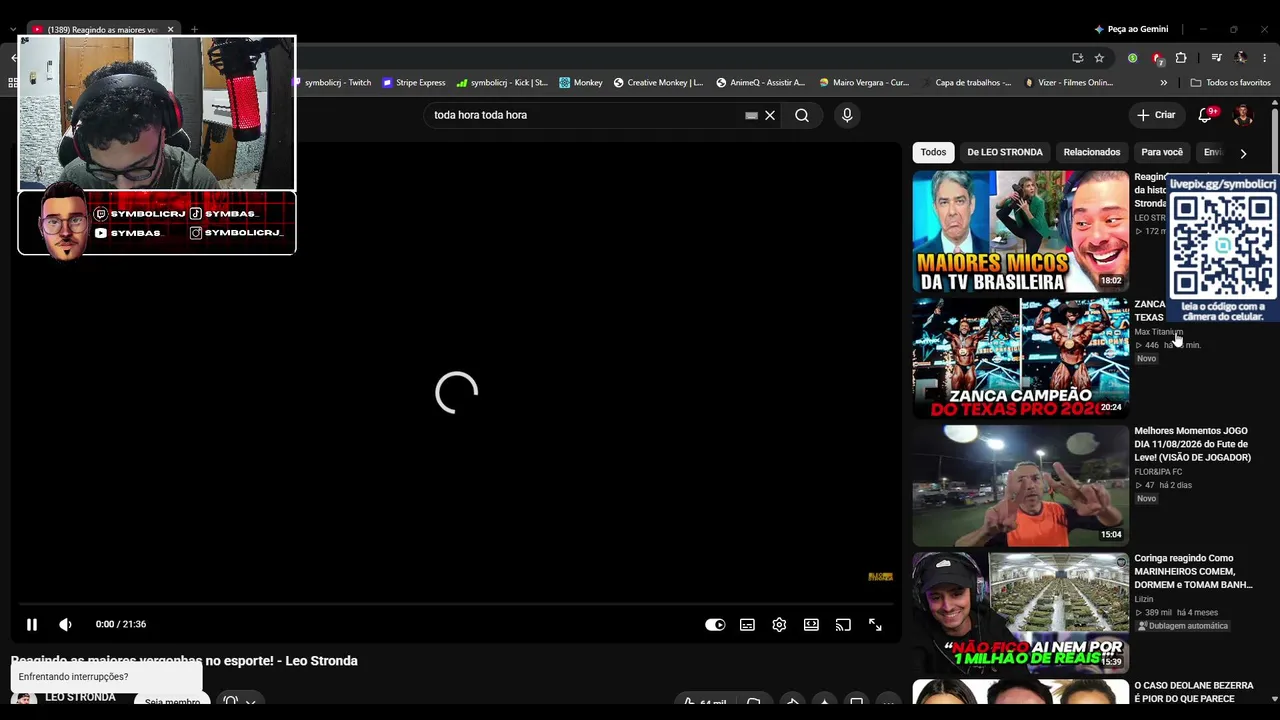The image size is (1280, 720).
Task: Open the Mairo Vergara bookmark
Action: pyautogui.click(x=864, y=83)
